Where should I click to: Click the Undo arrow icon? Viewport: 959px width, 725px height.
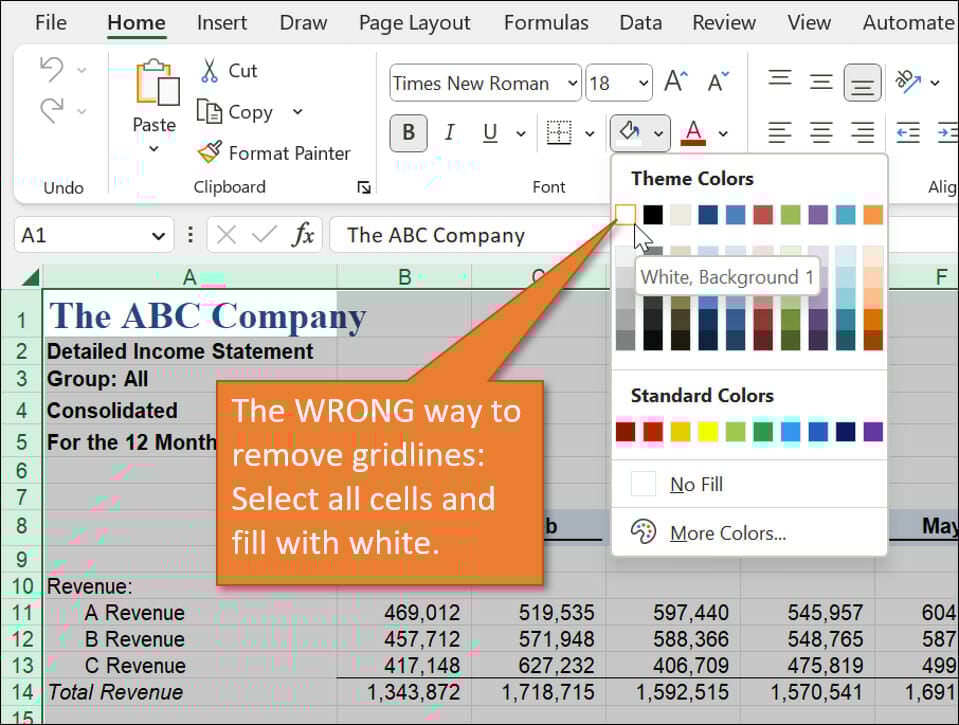click(x=51, y=70)
